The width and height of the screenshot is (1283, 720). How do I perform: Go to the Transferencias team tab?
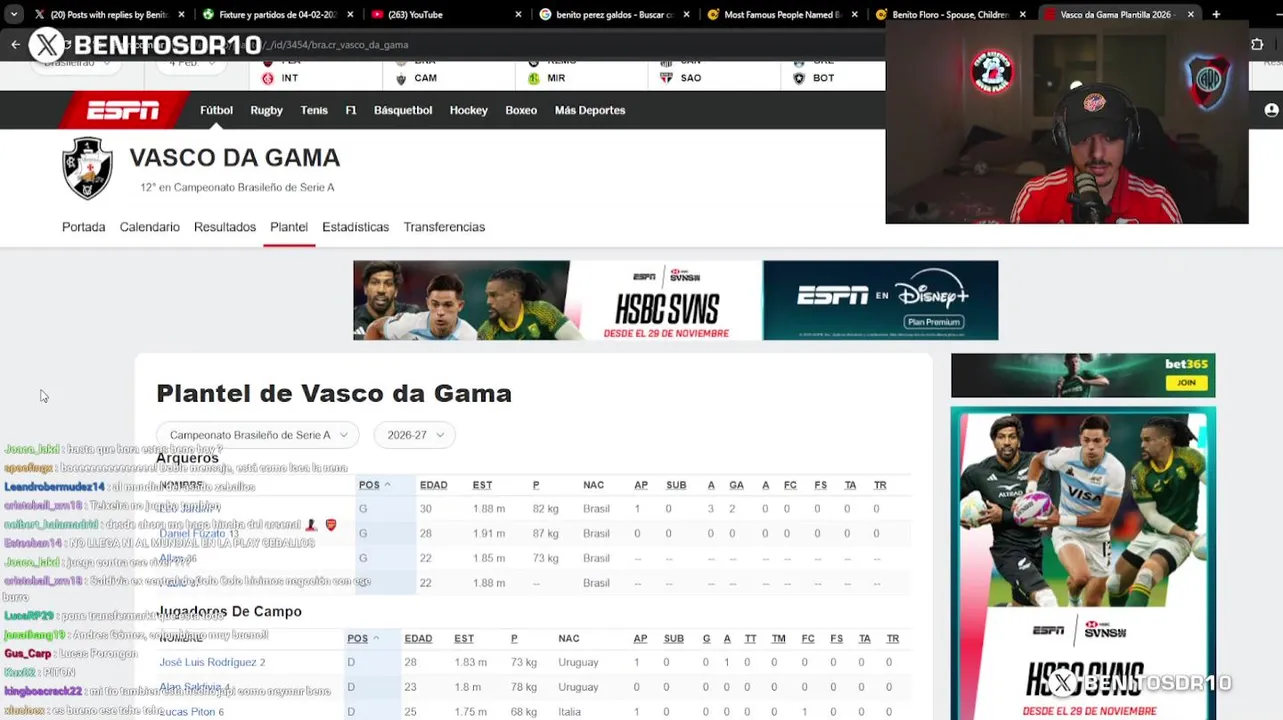pos(444,227)
